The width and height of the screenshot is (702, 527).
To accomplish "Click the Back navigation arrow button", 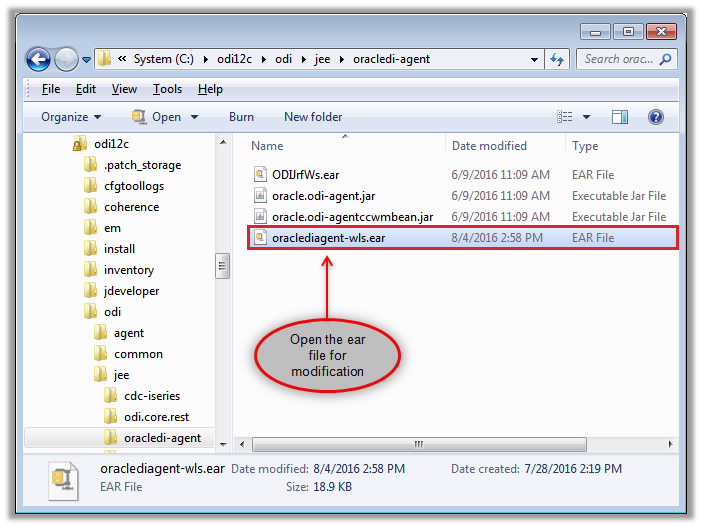I will pyautogui.click(x=39, y=59).
